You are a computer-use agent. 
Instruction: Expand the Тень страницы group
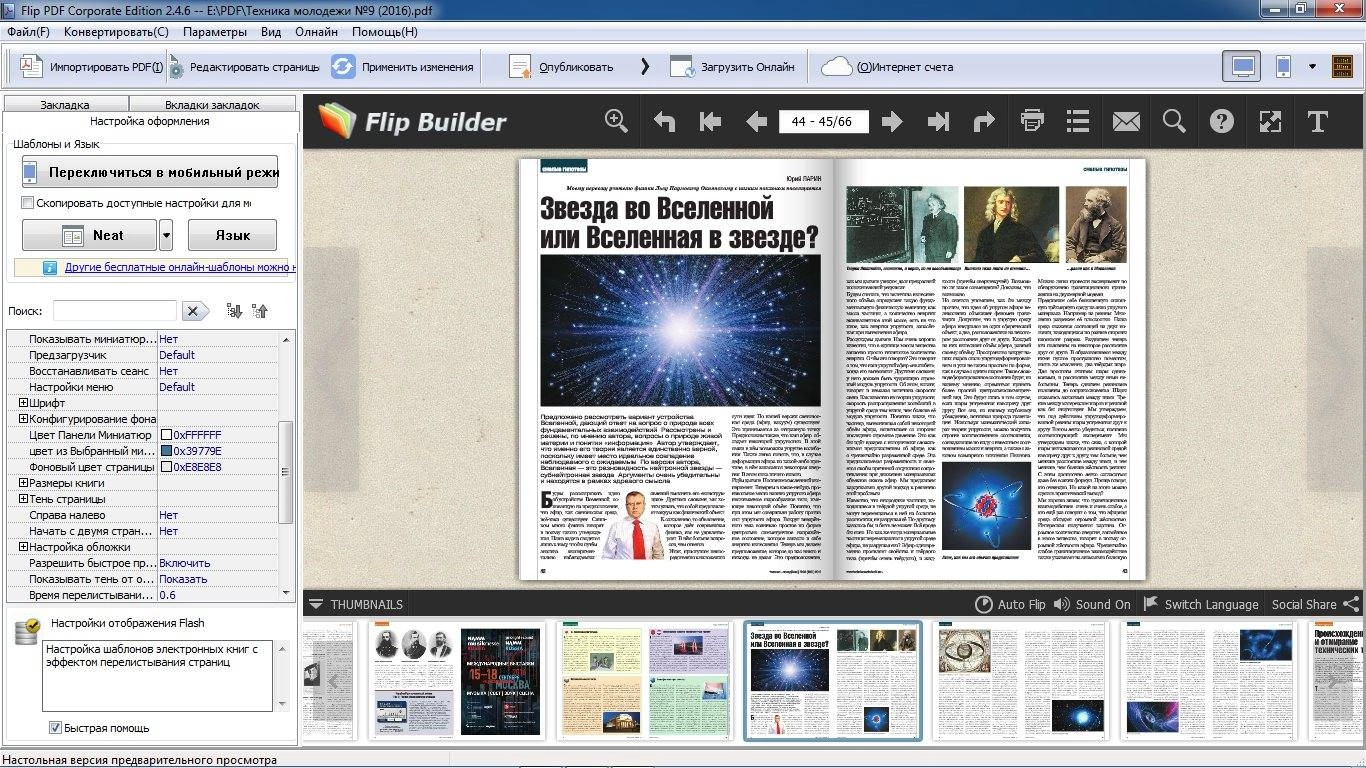pyautogui.click(x=24, y=499)
